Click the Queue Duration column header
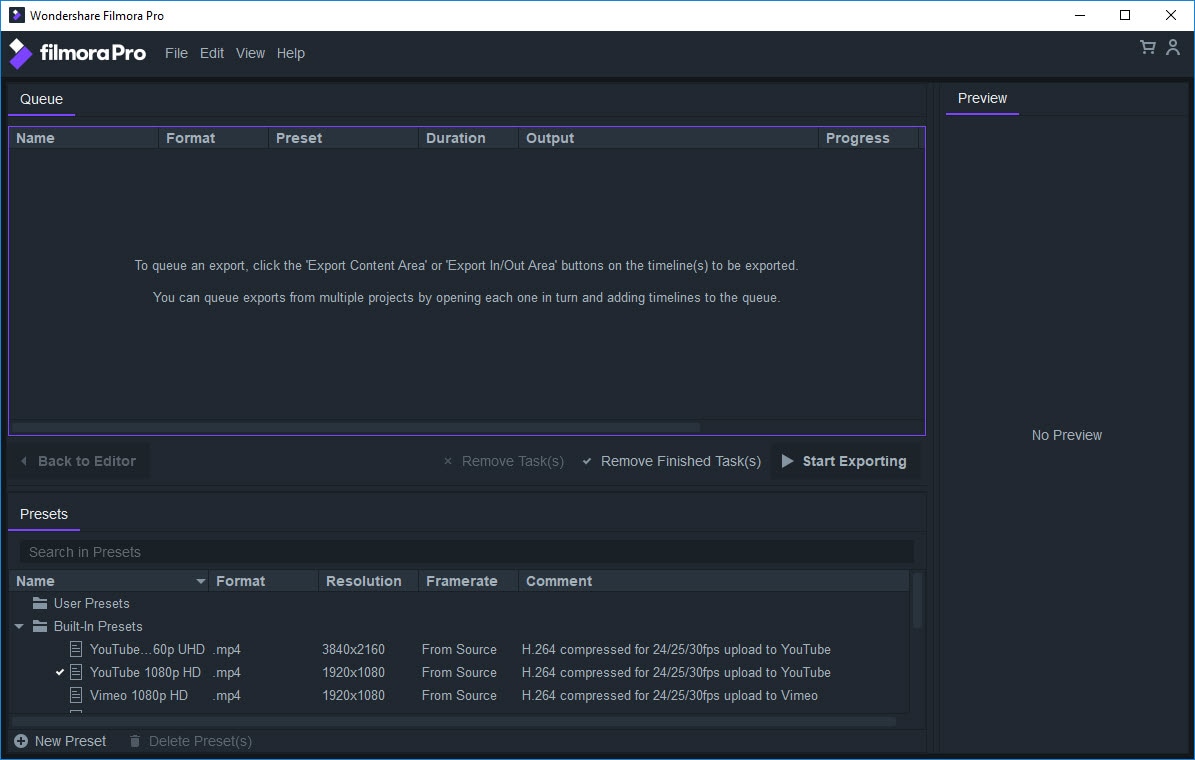 pyautogui.click(x=468, y=138)
